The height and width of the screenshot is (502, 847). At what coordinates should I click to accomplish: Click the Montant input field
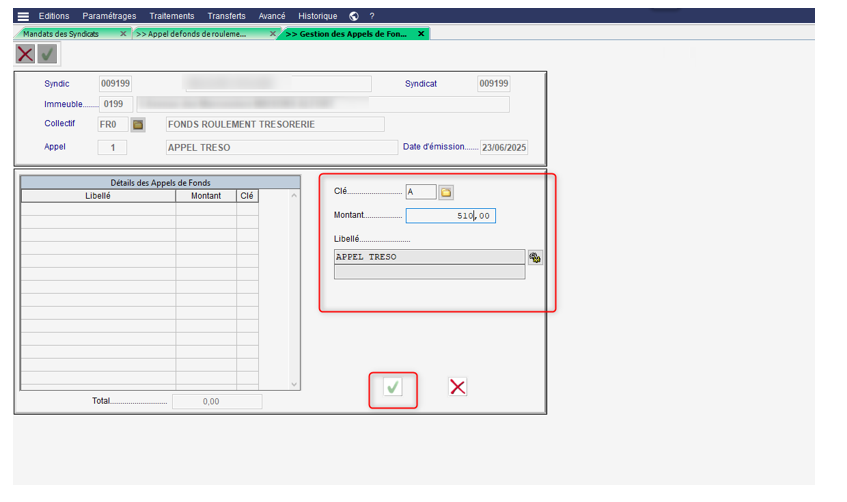[x=450, y=216]
